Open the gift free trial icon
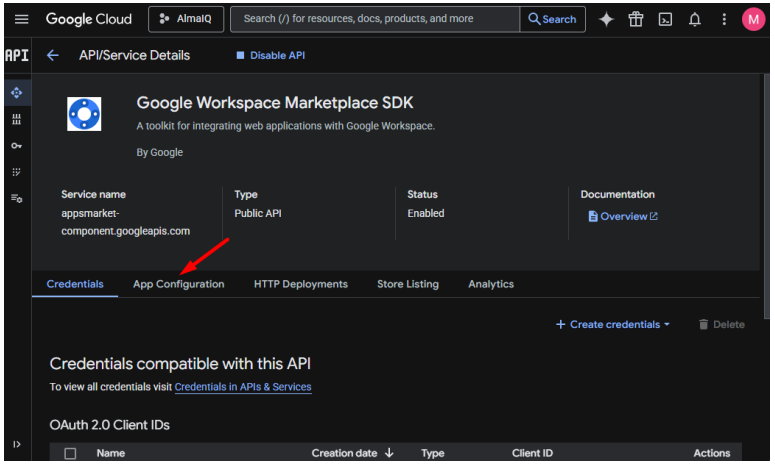This screenshot has height=465, width=775. (x=636, y=19)
